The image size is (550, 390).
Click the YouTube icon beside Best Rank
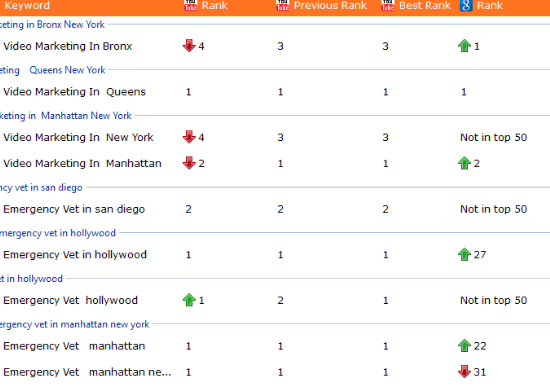pyautogui.click(x=388, y=5)
